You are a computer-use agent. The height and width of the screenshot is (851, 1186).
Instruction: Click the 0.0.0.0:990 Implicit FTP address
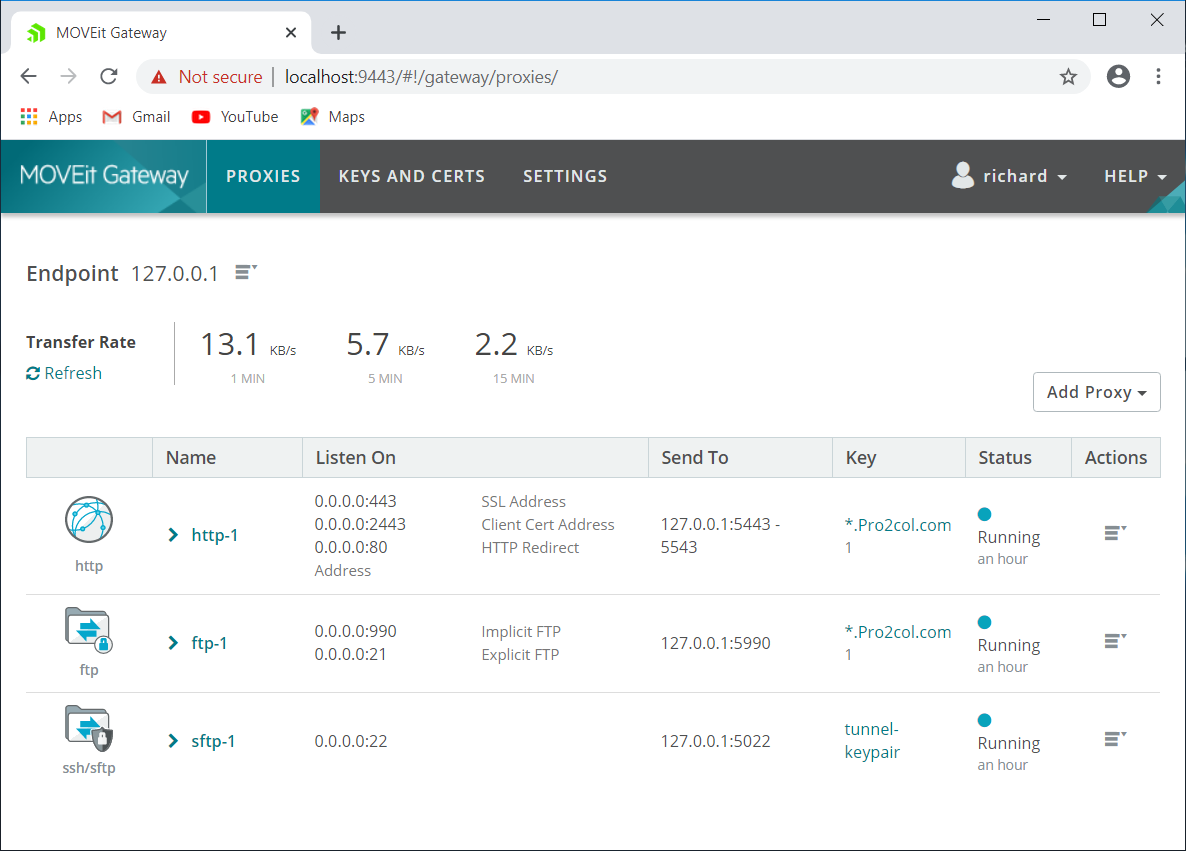tap(355, 632)
